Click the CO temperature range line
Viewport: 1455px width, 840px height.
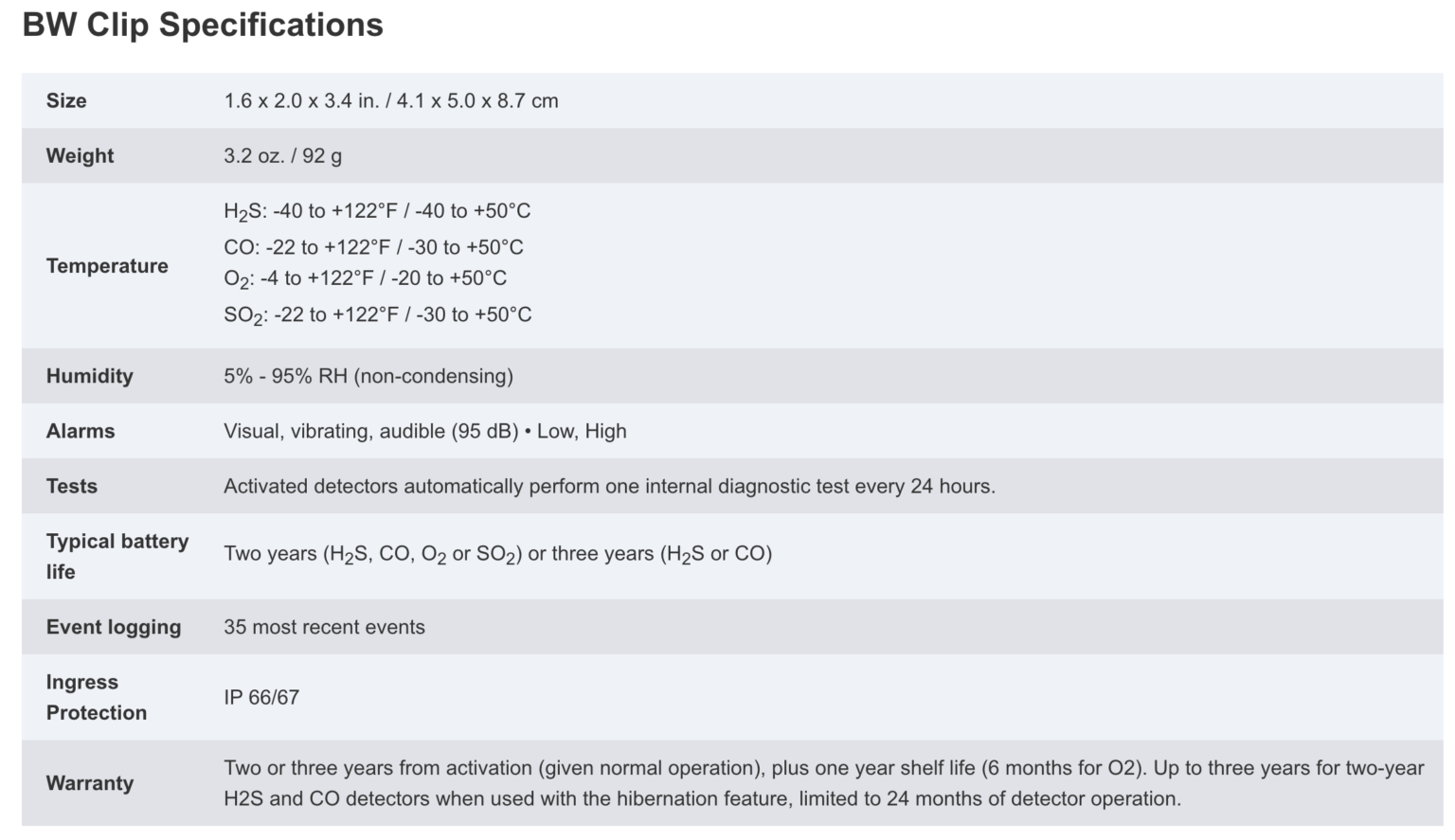pos(373,247)
